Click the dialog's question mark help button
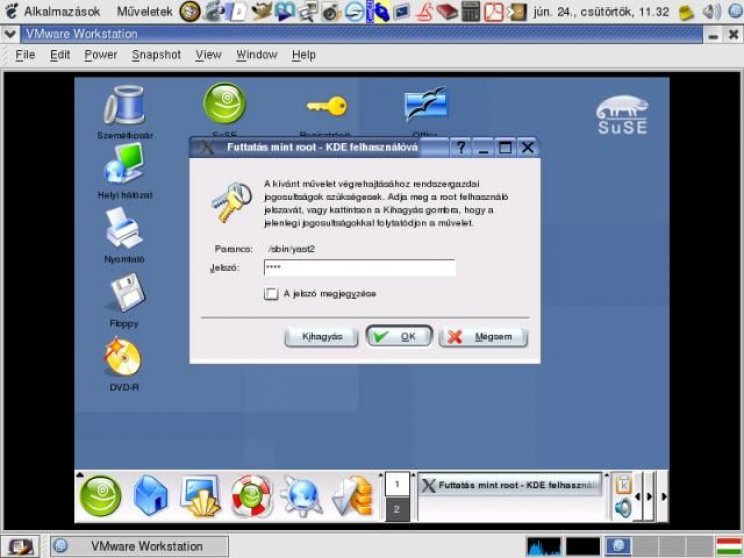Screen dimensions: 744x558 coord(460,148)
